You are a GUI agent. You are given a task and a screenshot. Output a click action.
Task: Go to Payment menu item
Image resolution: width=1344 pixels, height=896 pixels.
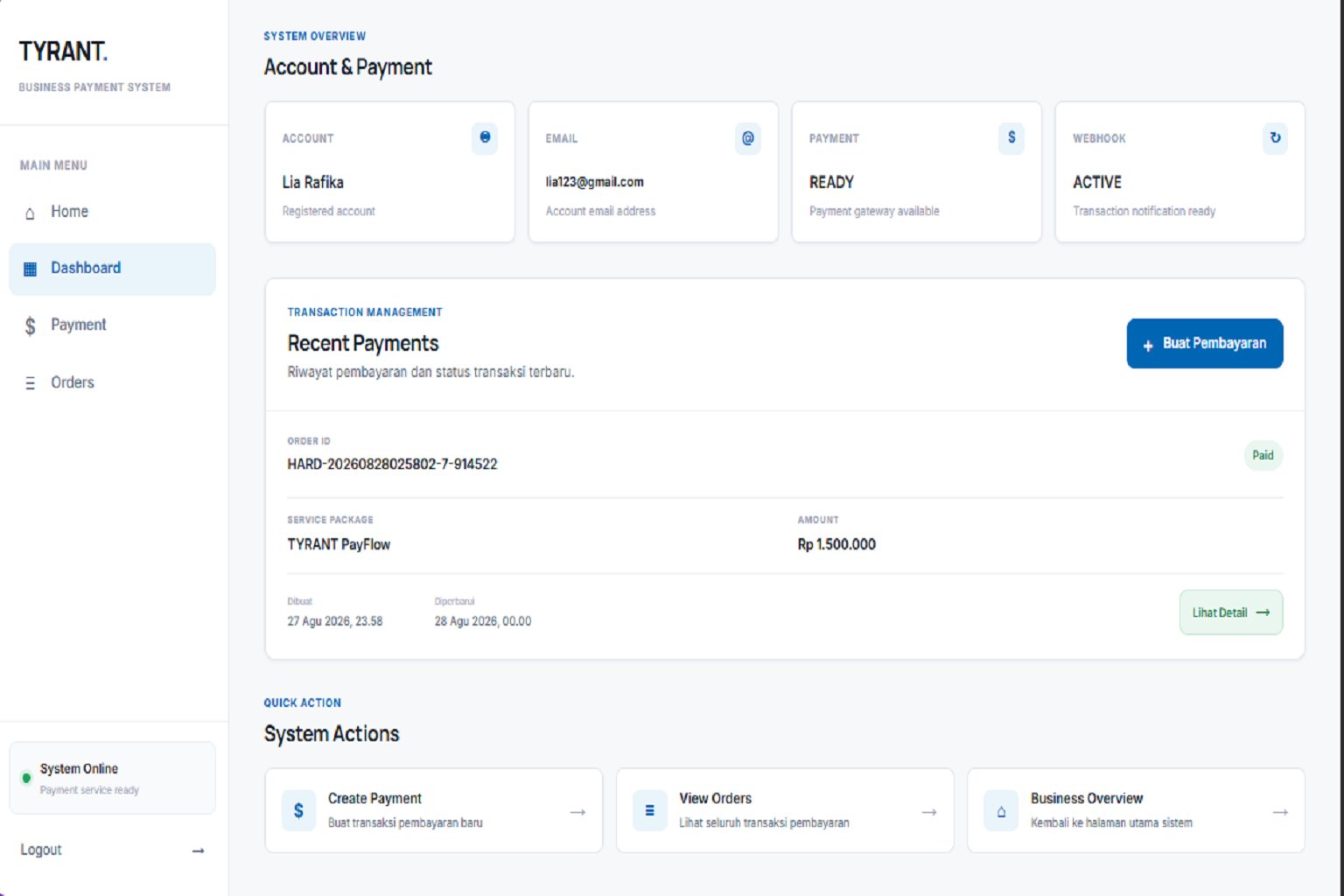112,325
